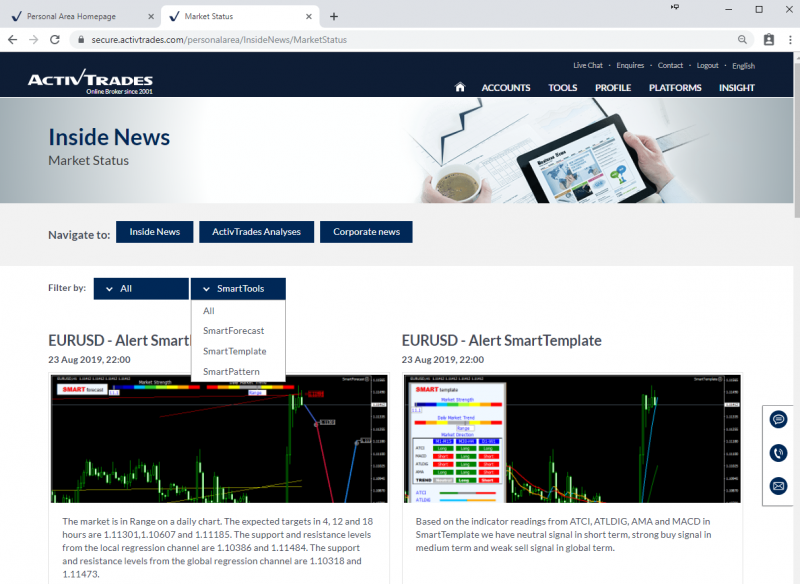Image resolution: width=800 pixels, height=584 pixels.
Task: Close the Market Status tab
Action: 309,16
